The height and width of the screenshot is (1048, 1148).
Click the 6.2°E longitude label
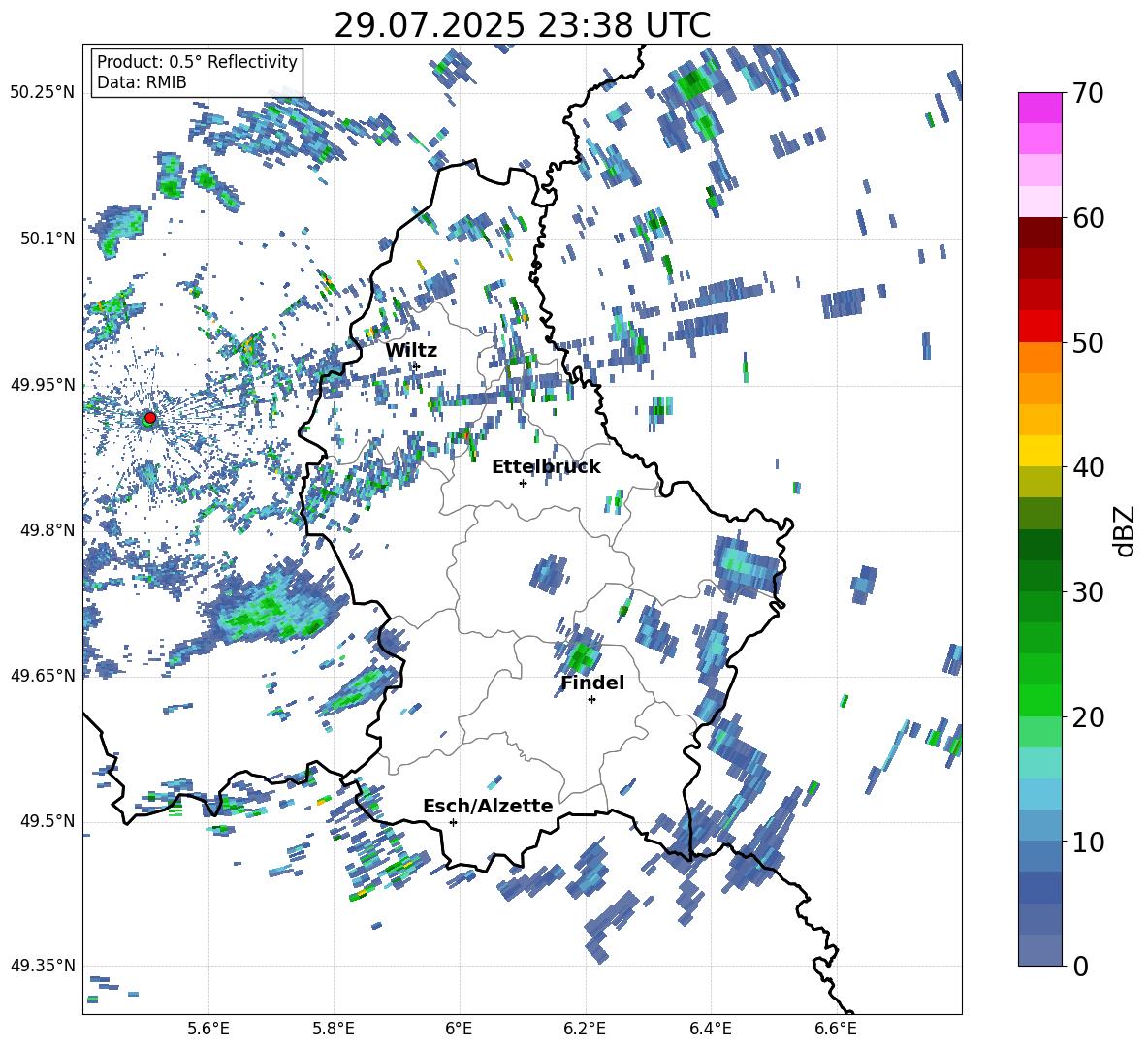coord(585,1029)
